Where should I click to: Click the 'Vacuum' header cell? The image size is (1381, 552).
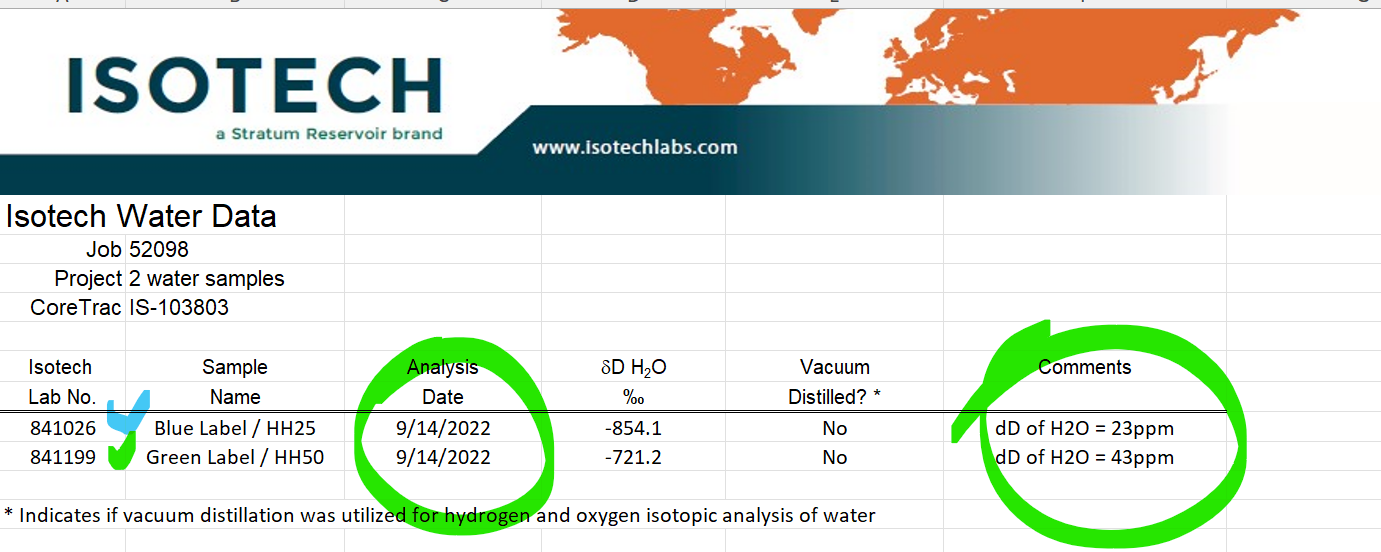click(x=835, y=367)
